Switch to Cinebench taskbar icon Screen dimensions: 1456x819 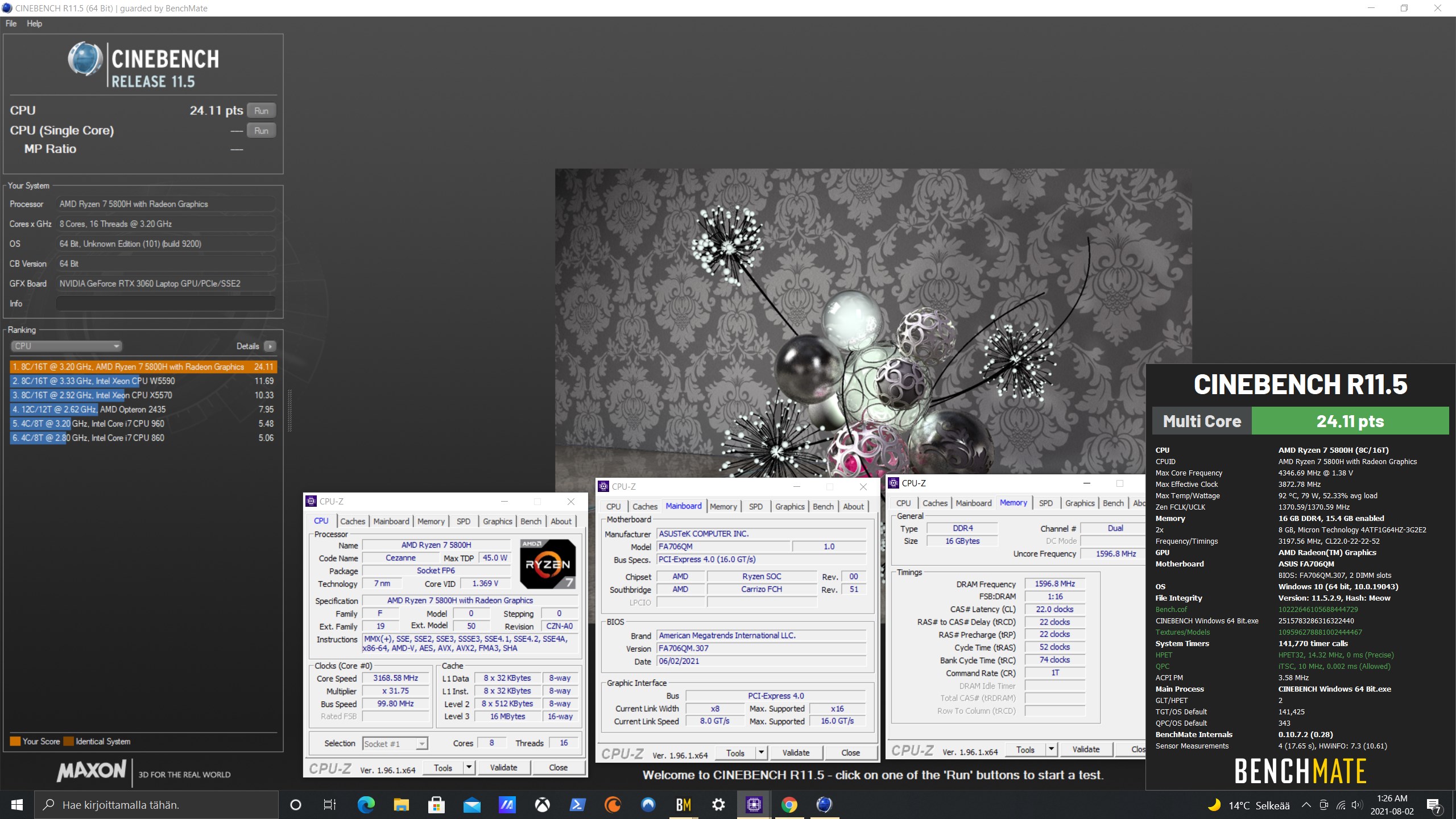824,805
